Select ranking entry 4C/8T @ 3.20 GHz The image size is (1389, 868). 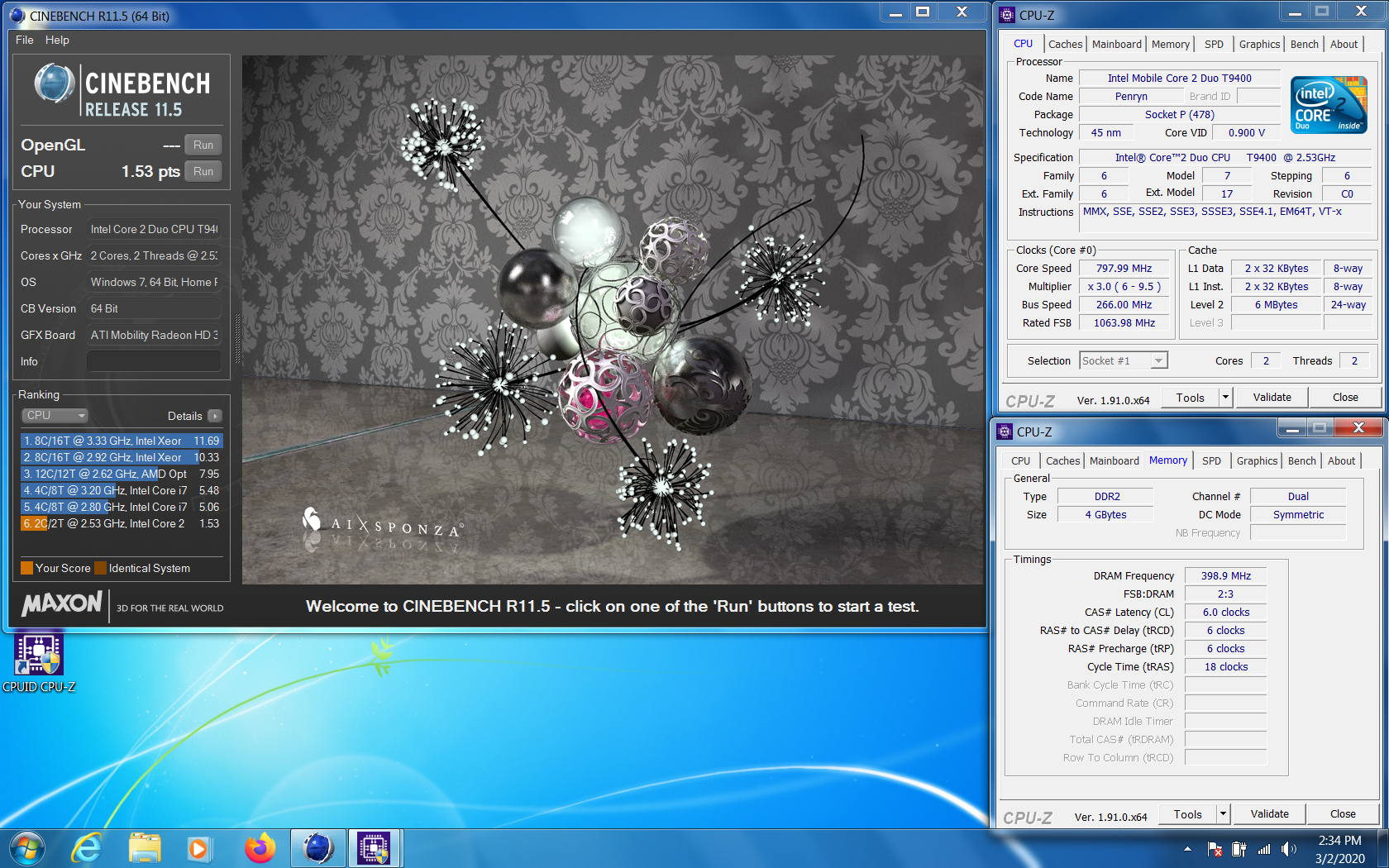click(122, 490)
